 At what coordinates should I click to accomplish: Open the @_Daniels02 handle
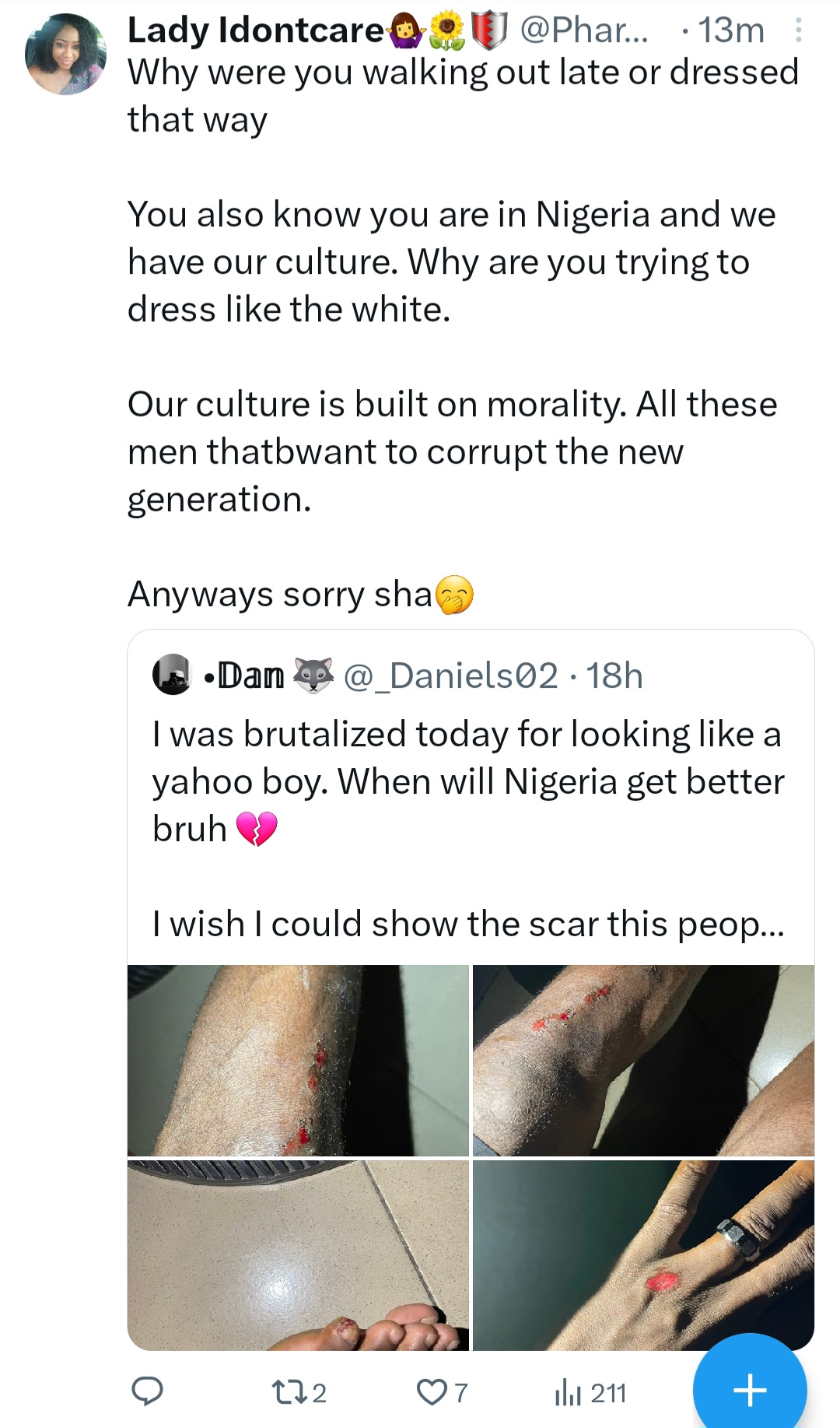click(x=450, y=675)
